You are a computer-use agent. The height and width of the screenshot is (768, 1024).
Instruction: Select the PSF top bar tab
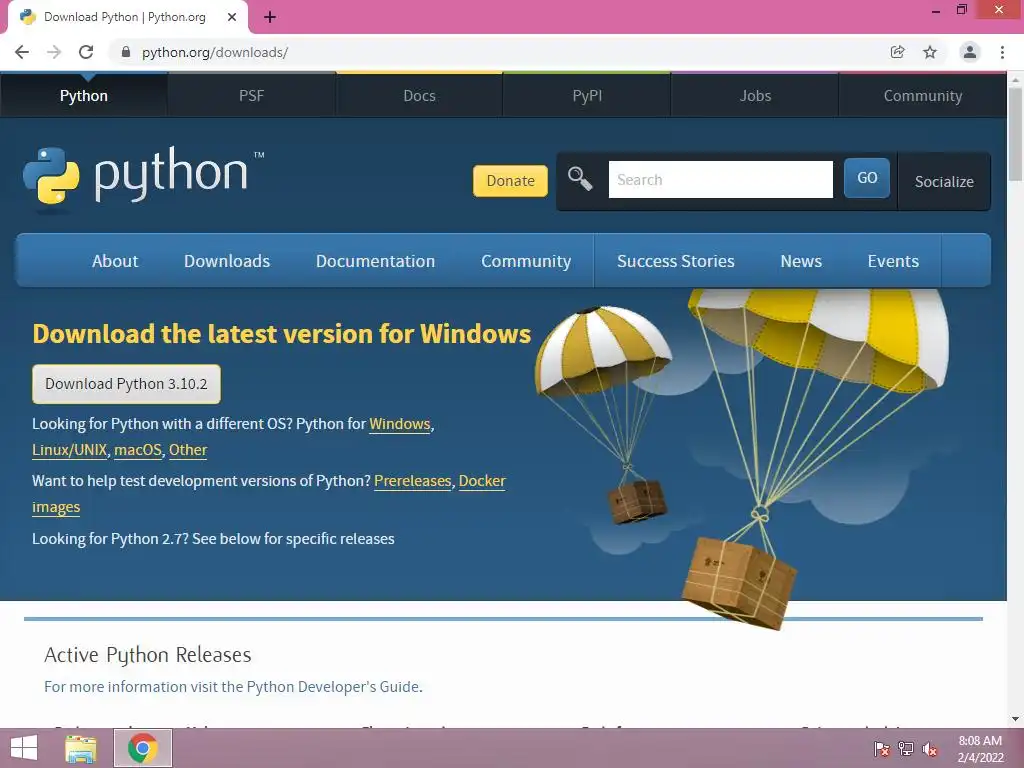[251, 95]
